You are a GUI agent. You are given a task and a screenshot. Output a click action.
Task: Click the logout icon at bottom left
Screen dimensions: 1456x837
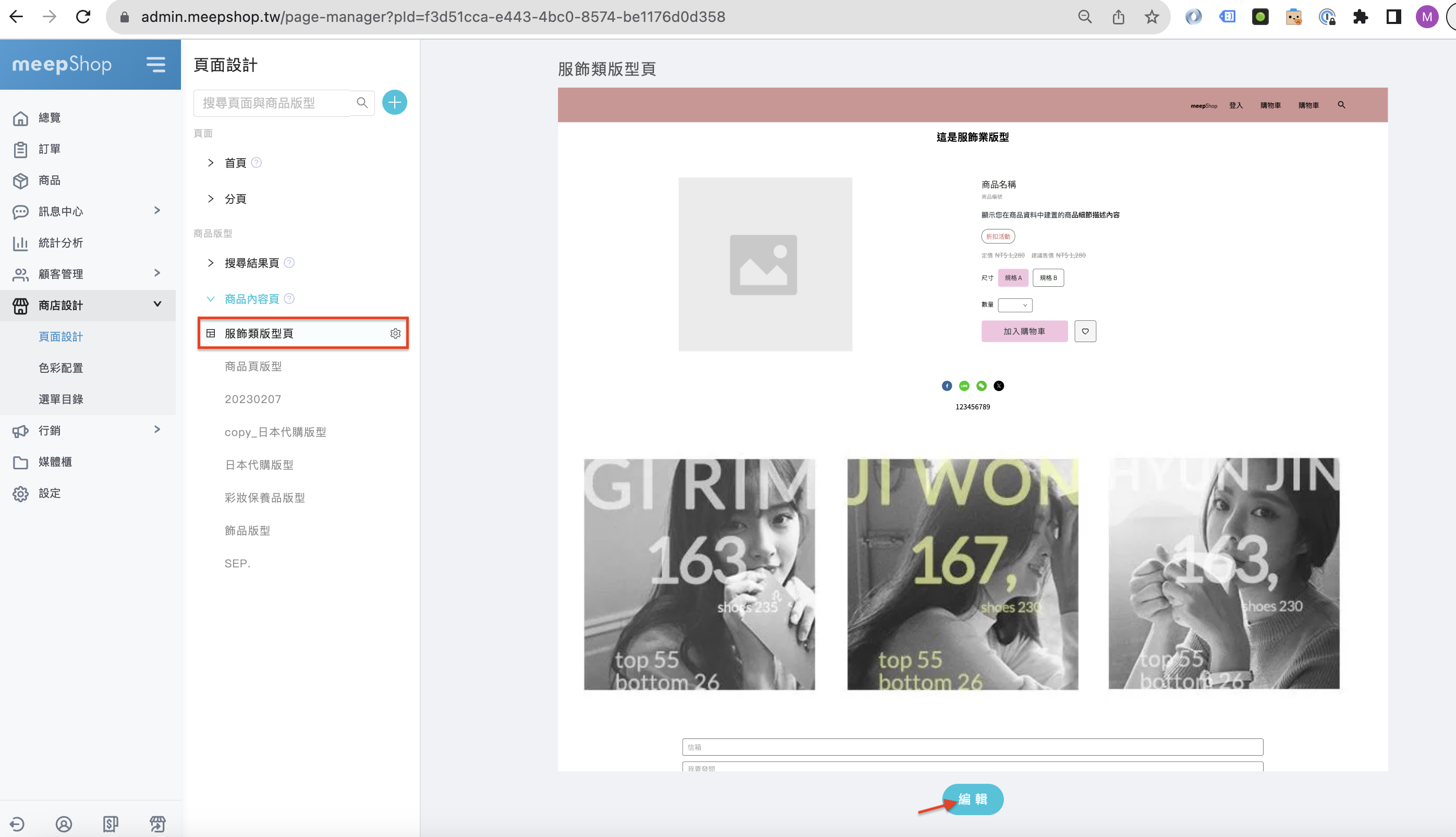point(17,824)
